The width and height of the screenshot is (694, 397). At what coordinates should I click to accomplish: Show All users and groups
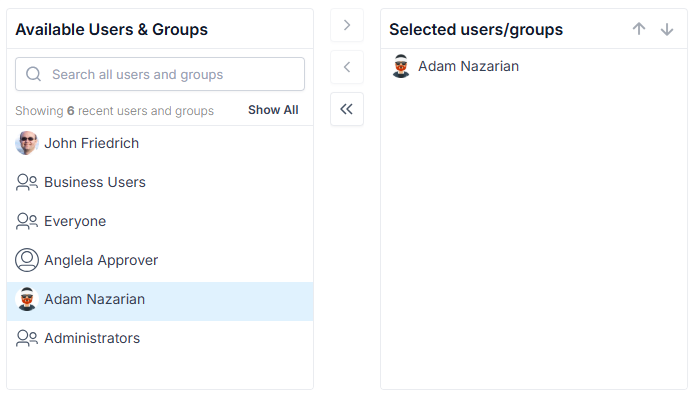273,110
